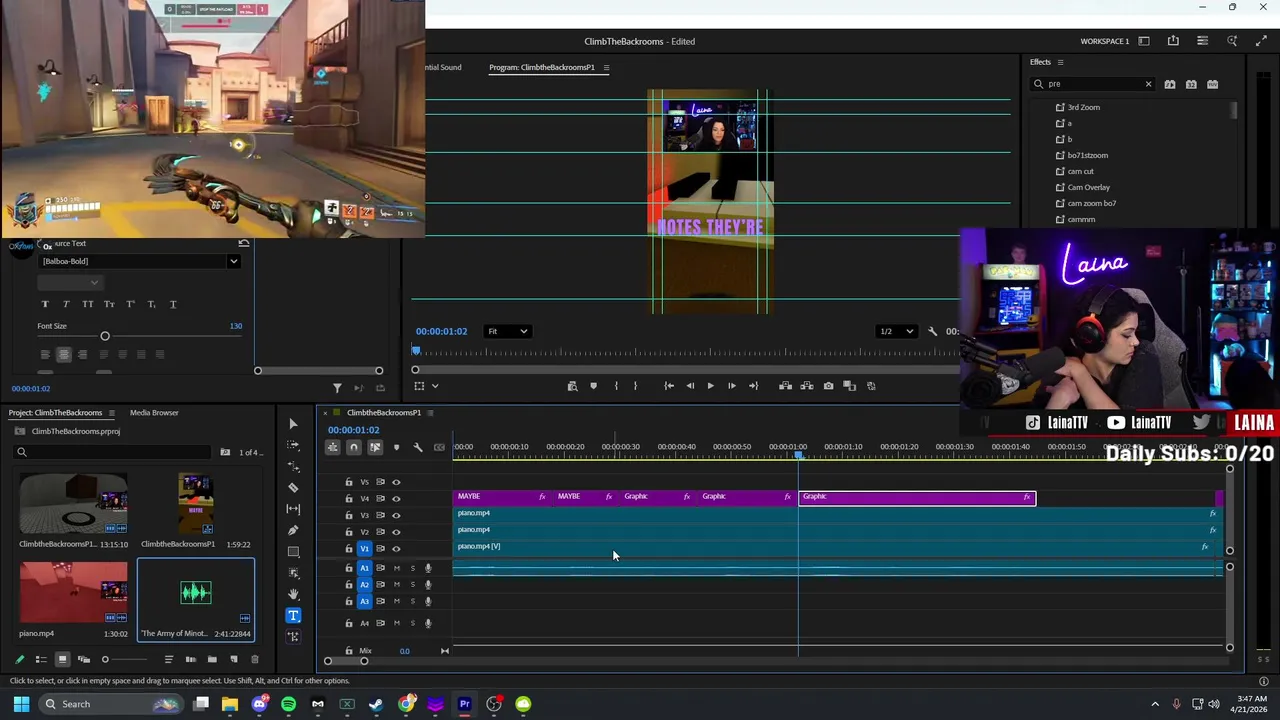The image size is (1280, 720).
Task: Click Mark In in Program monitor
Action: pos(615,386)
